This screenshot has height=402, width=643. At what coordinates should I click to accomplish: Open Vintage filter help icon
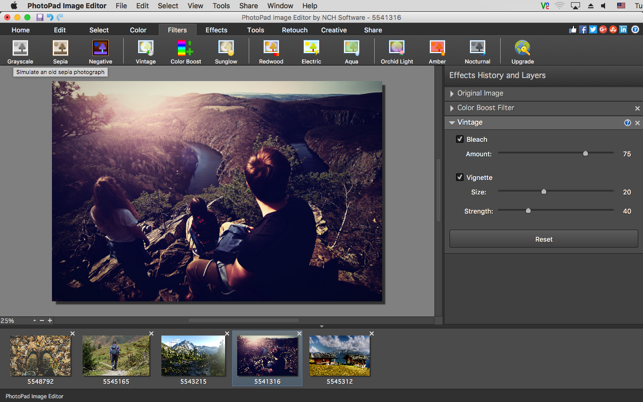point(627,123)
